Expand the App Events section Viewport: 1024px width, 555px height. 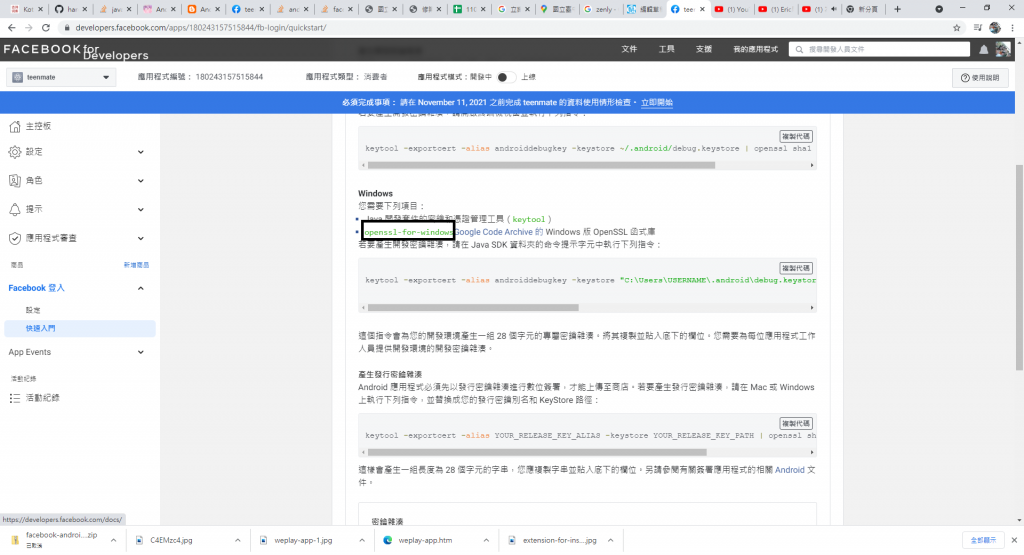pos(140,352)
